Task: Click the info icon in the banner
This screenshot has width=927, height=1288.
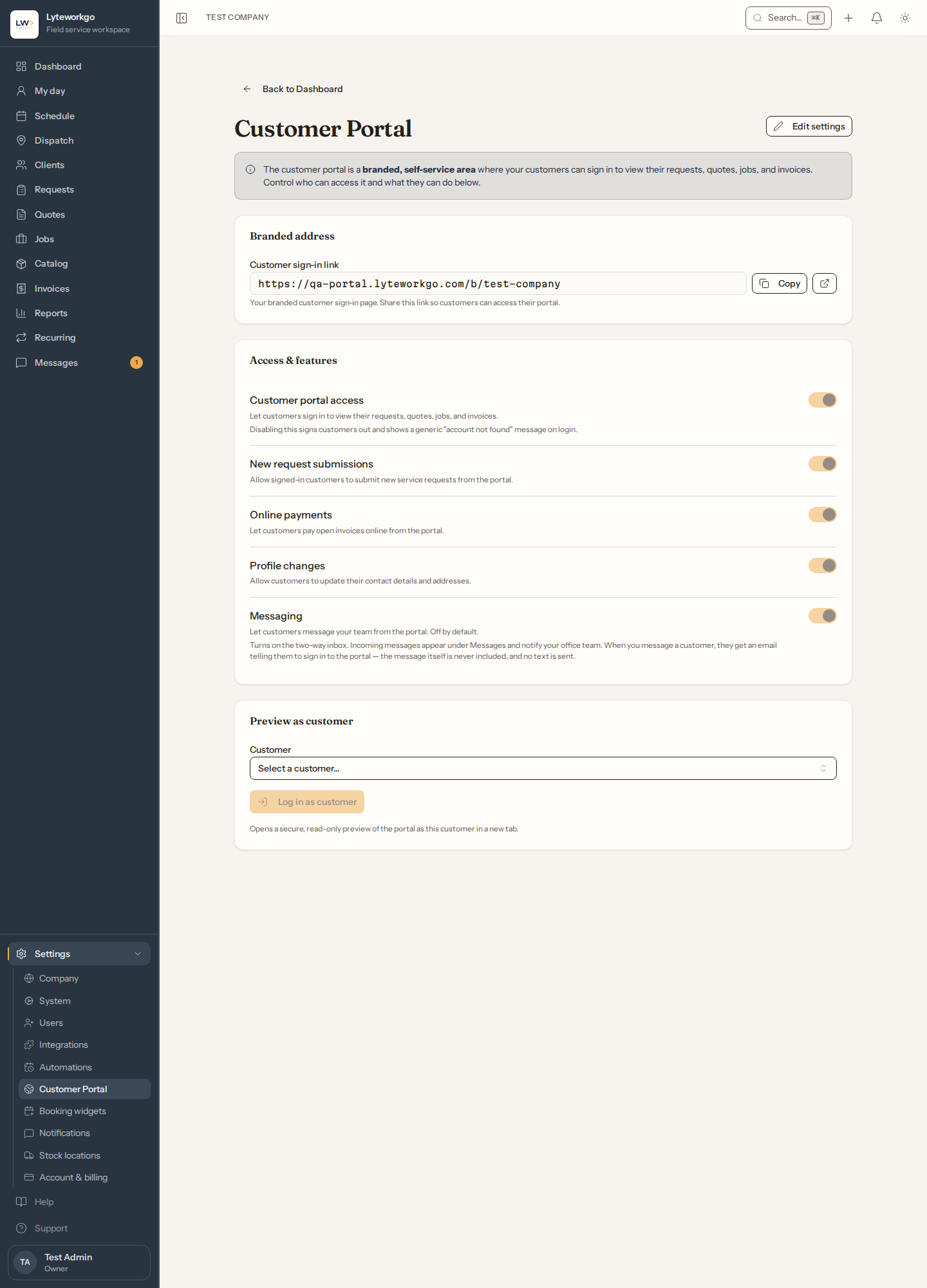Action: click(x=250, y=169)
